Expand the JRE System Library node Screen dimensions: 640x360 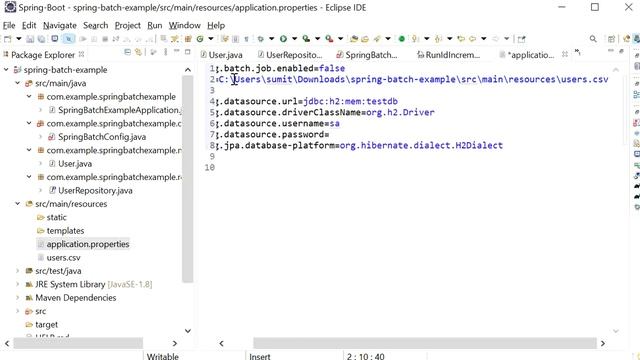[18, 284]
